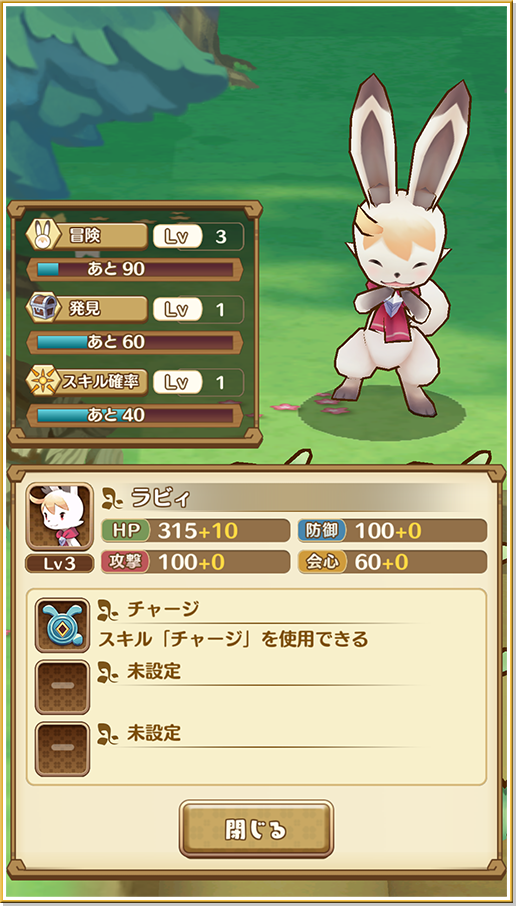Click the 会心 stat showing 60+0
The height and width of the screenshot is (906, 516).
[392, 562]
